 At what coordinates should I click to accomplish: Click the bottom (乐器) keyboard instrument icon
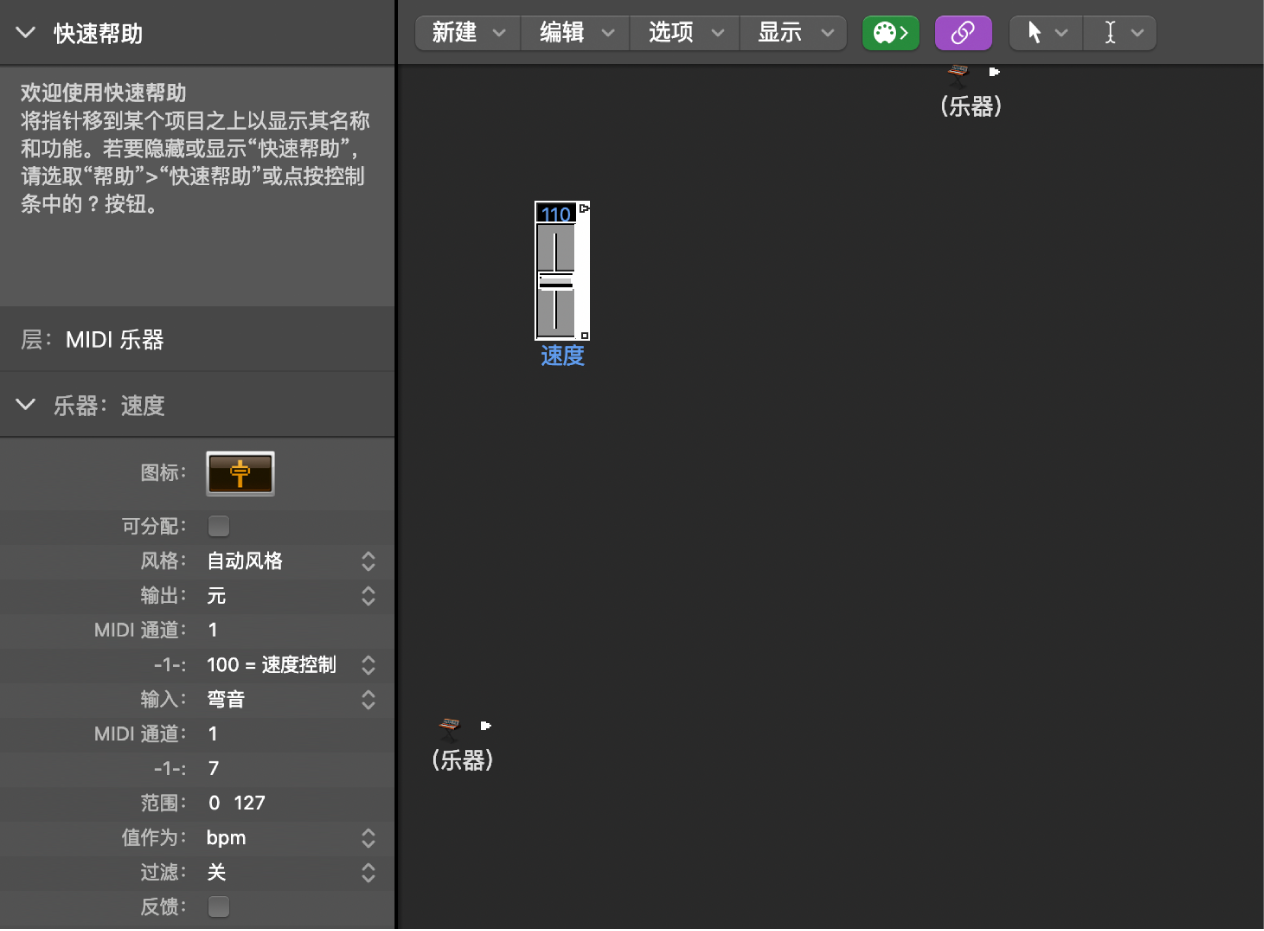pos(449,725)
